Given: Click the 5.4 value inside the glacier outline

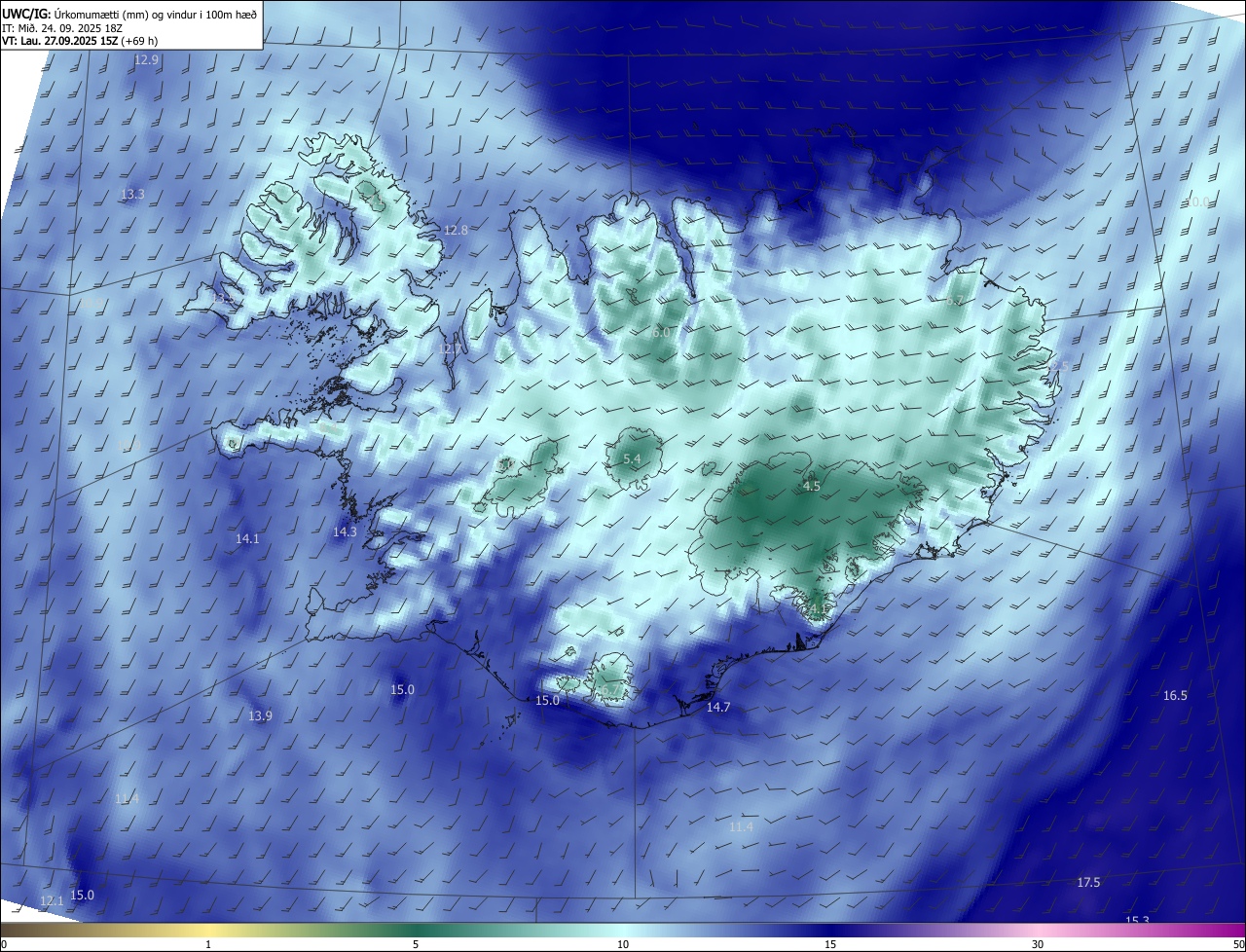Looking at the screenshot, I should (632, 459).
